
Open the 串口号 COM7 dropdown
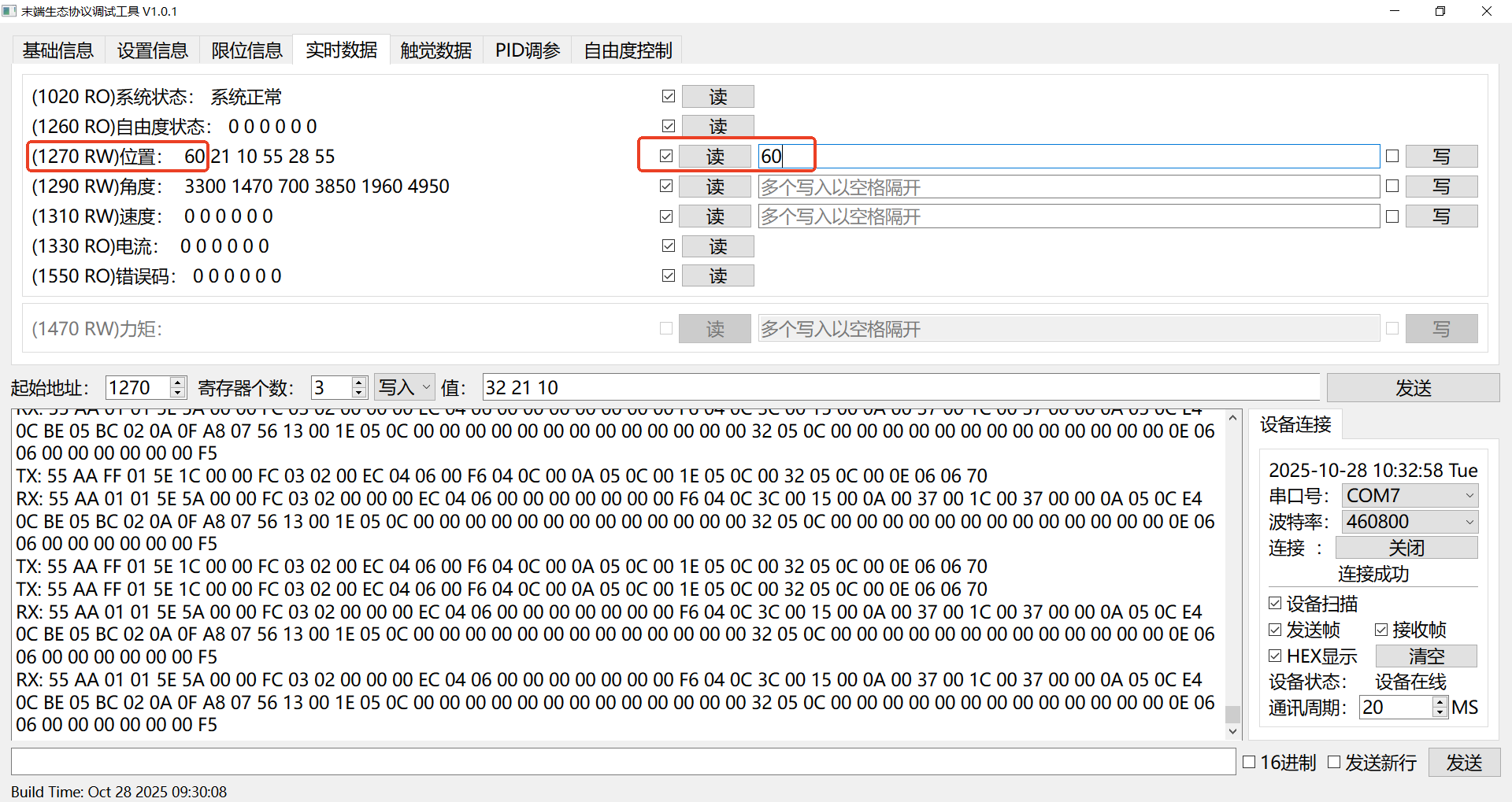pos(1410,496)
